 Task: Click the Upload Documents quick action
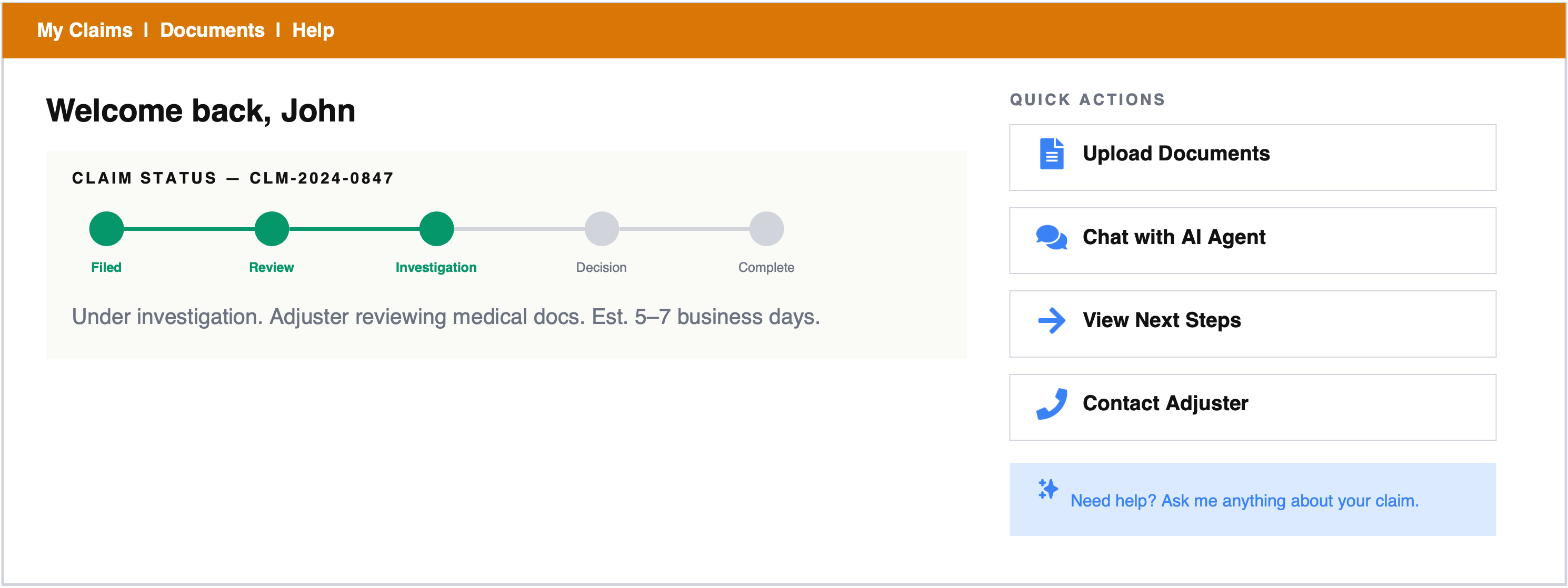point(1176,154)
